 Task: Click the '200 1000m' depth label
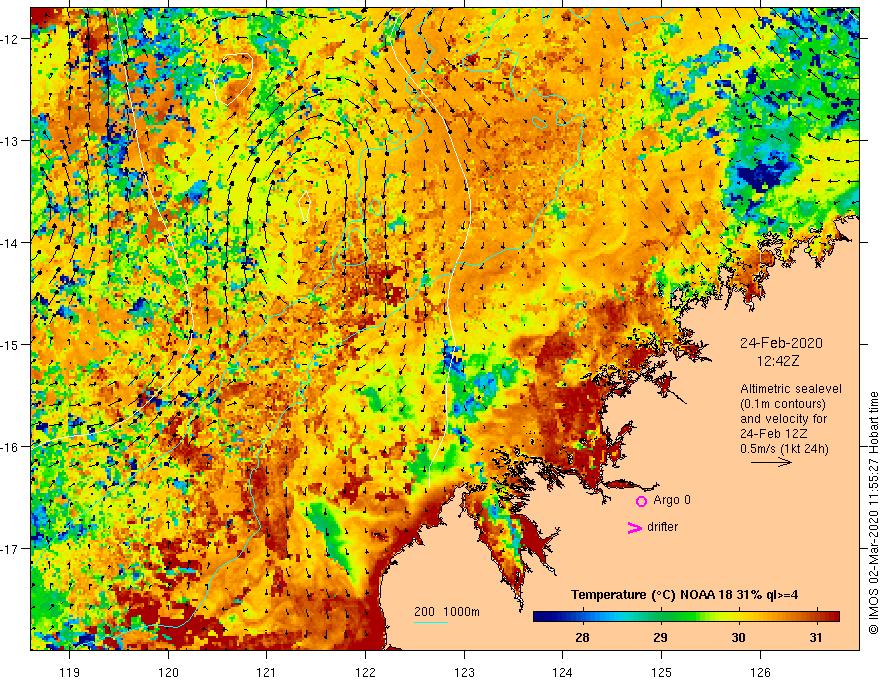(x=447, y=612)
